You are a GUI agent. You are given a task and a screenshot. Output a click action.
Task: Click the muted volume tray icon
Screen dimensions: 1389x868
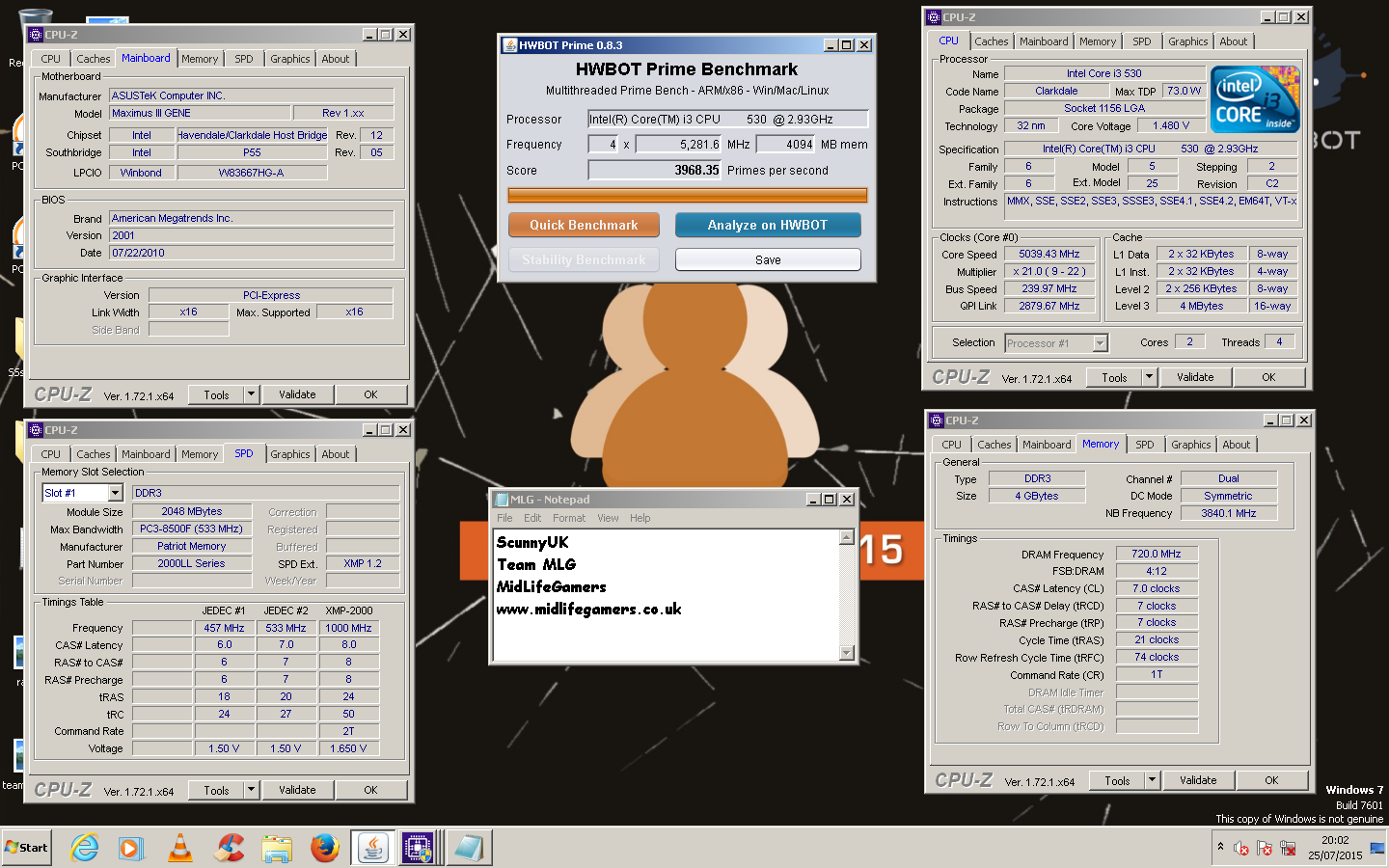click(1241, 849)
